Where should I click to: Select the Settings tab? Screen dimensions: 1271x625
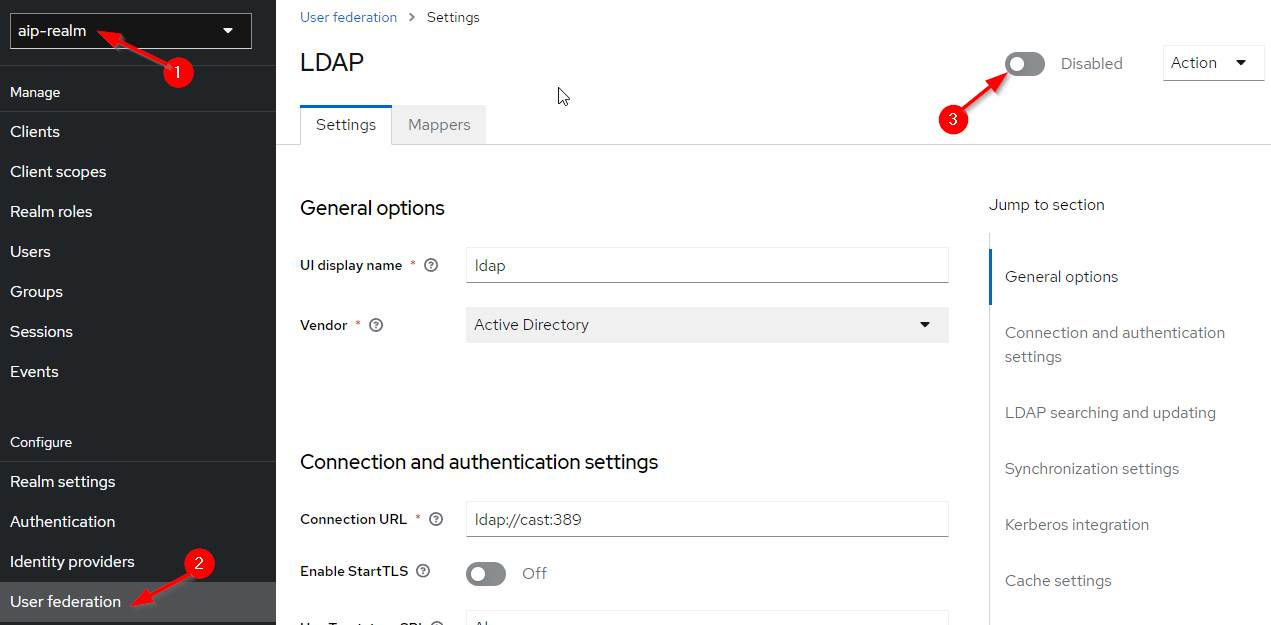(x=345, y=124)
